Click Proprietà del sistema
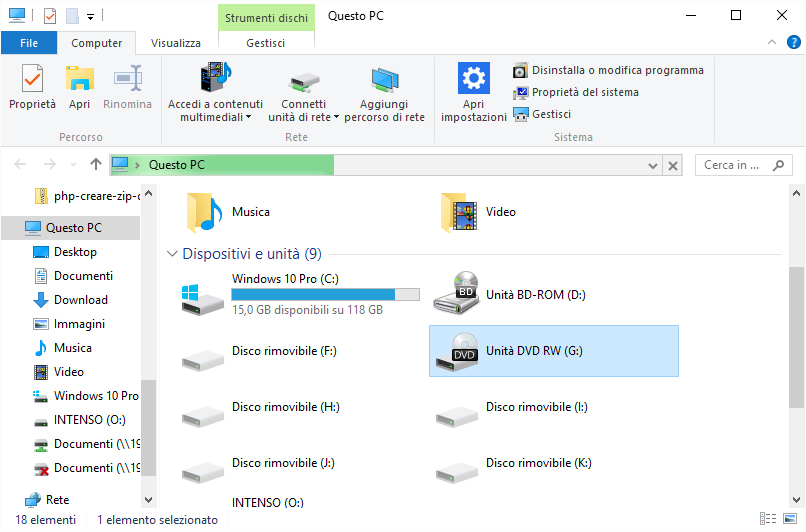 (576, 93)
